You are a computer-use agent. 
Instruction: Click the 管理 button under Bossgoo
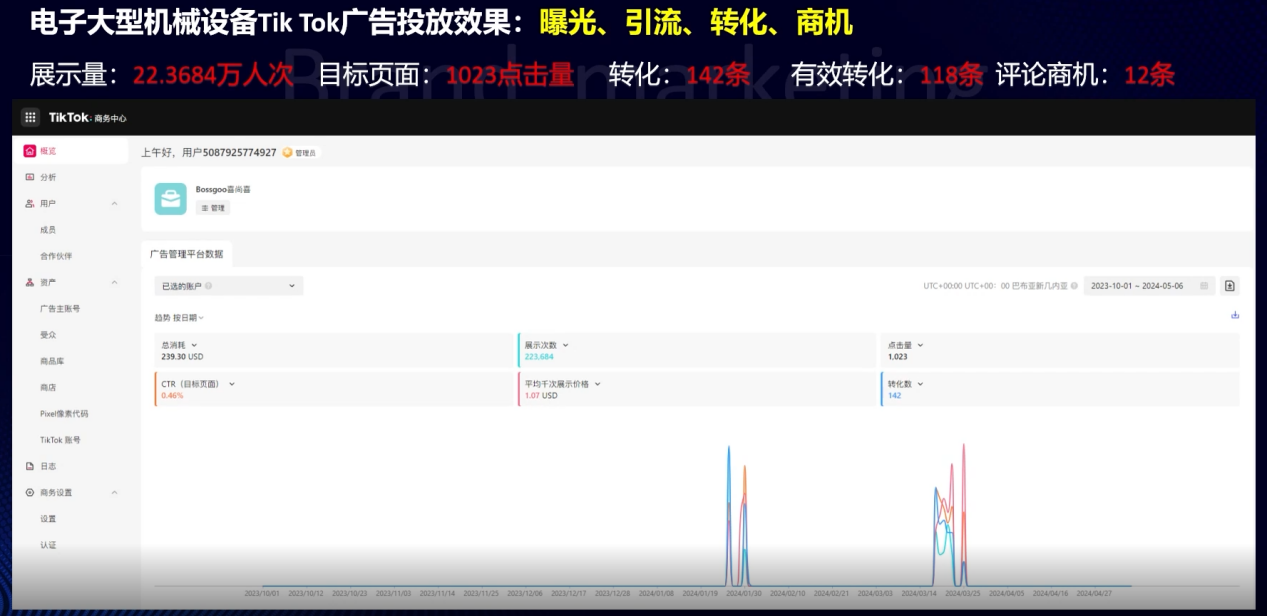pos(213,208)
